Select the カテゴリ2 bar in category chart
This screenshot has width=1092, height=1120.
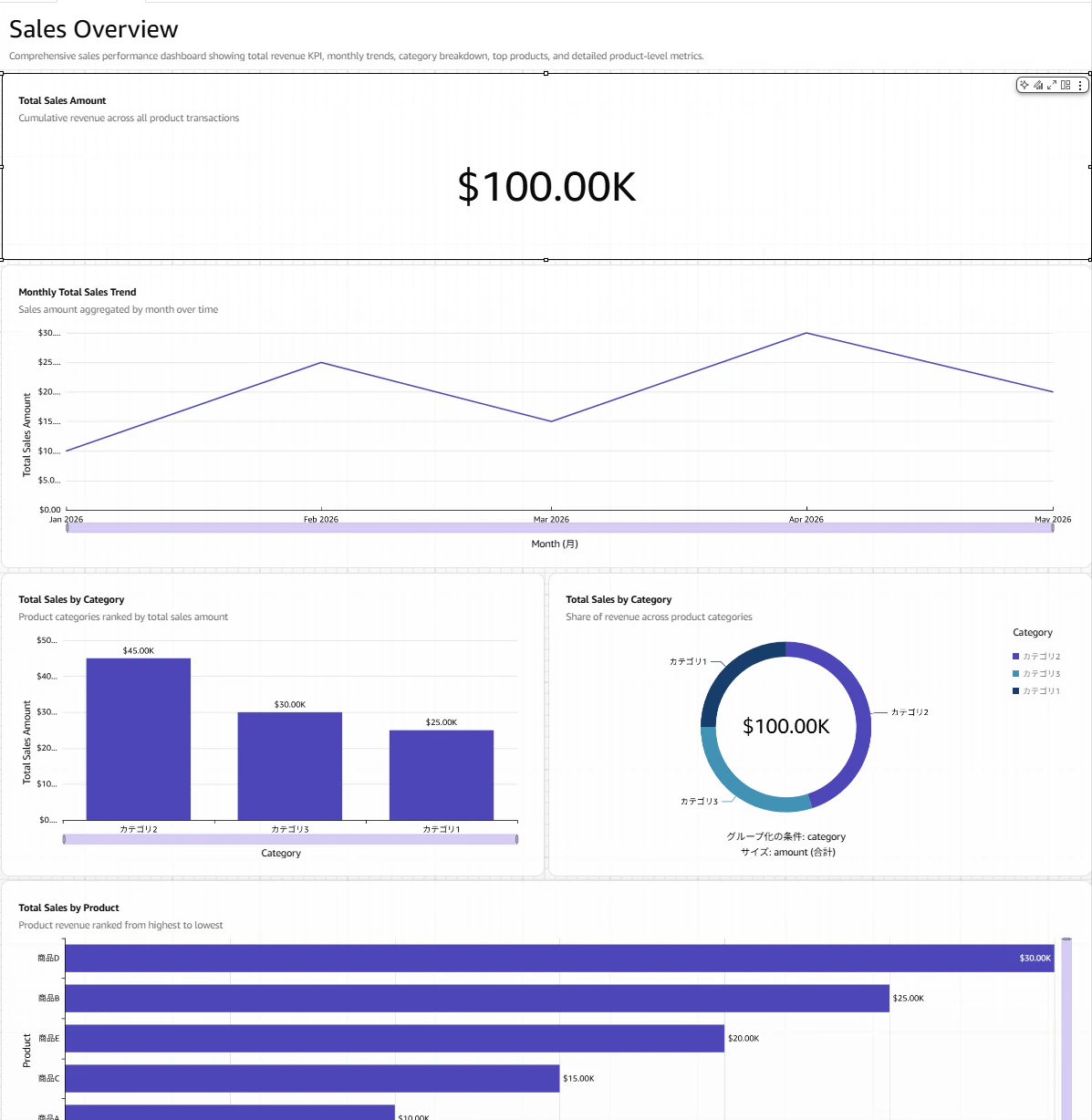pyautogui.click(x=139, y=739)
